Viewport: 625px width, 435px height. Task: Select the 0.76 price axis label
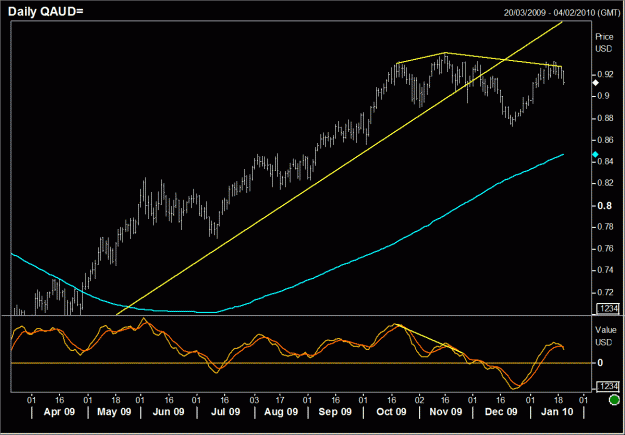(x=603, y=249)
